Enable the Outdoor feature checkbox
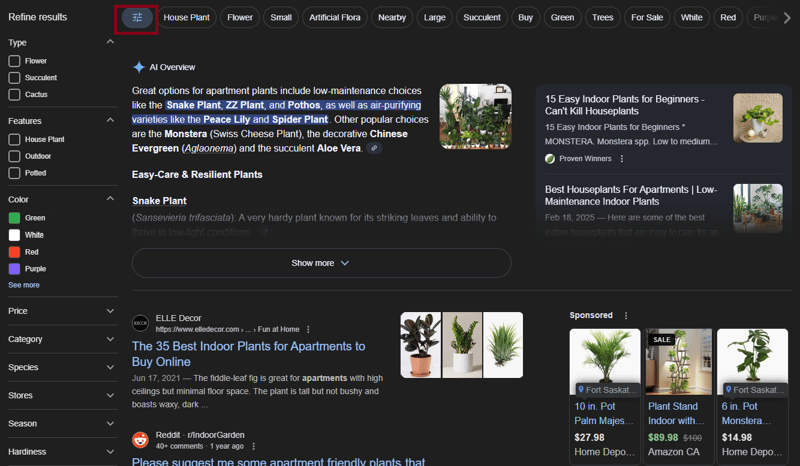 14,156
